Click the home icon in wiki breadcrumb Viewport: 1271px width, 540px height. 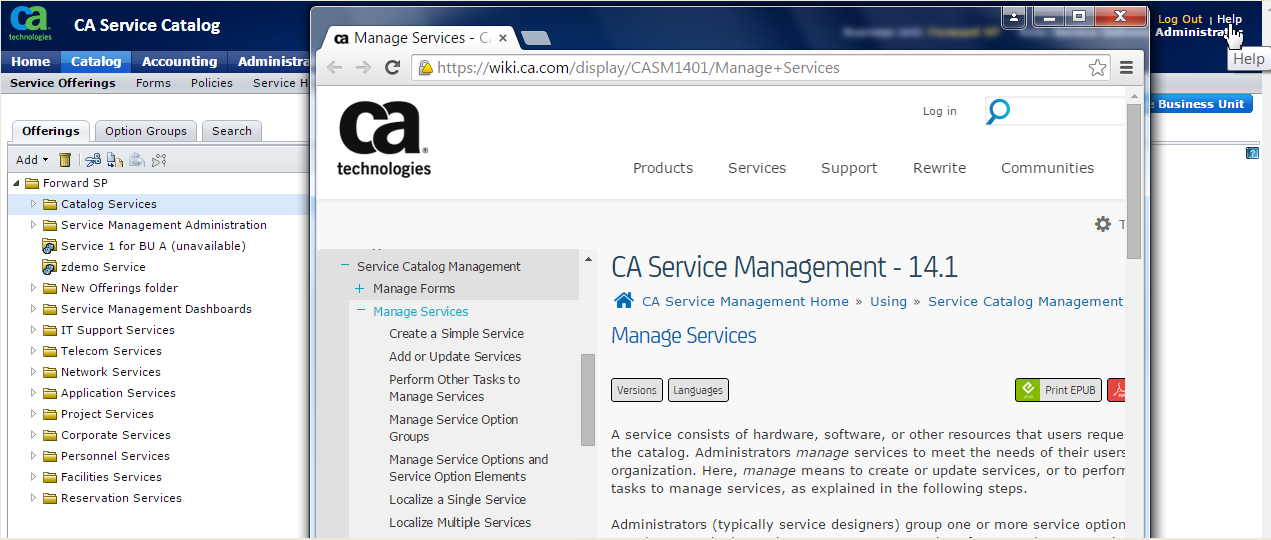(x=624, y=301)
